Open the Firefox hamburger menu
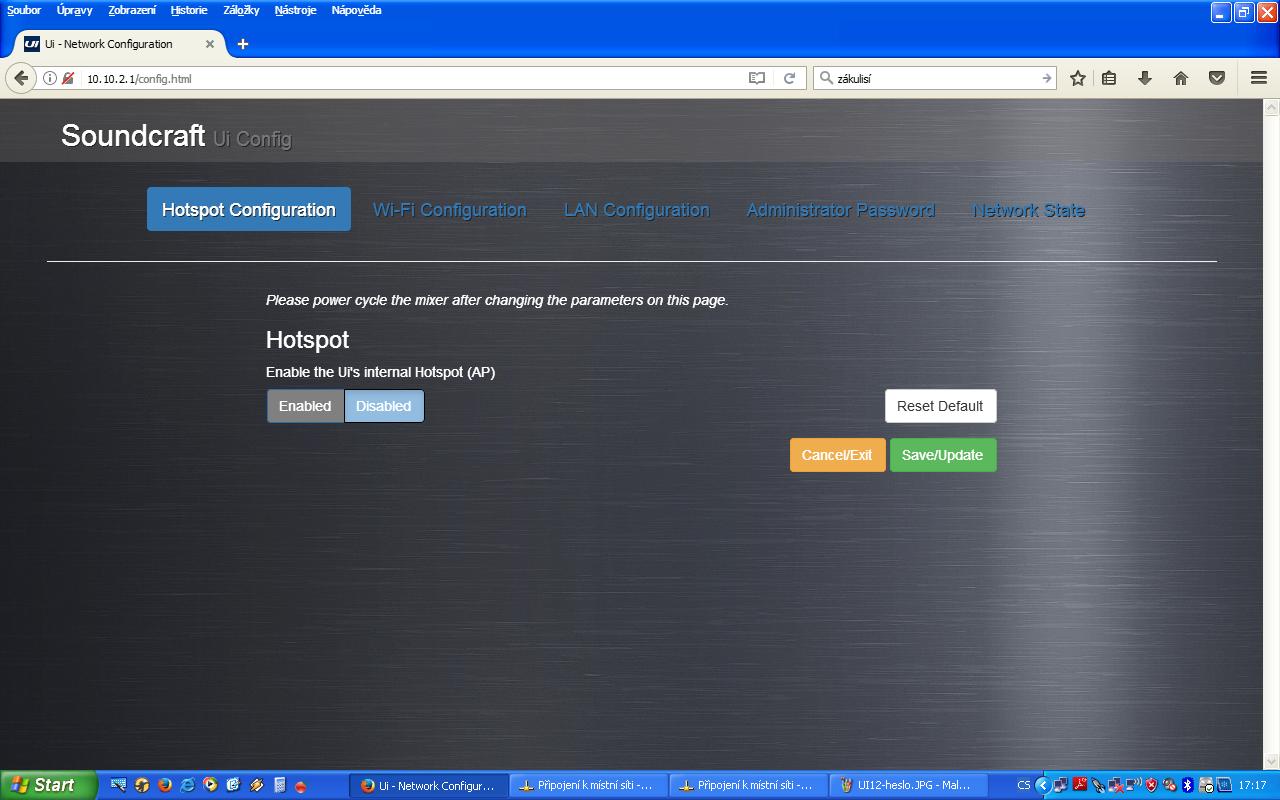1280x800 pixels. 1259,78
